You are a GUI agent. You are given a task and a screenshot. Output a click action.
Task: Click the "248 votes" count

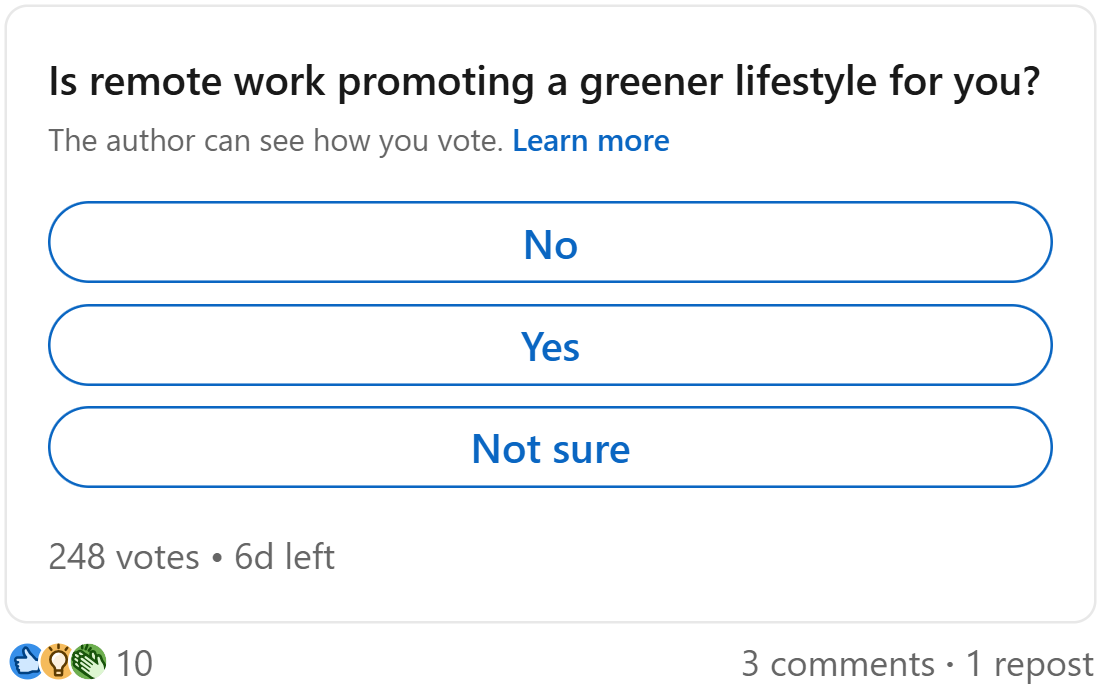[124, 556]
